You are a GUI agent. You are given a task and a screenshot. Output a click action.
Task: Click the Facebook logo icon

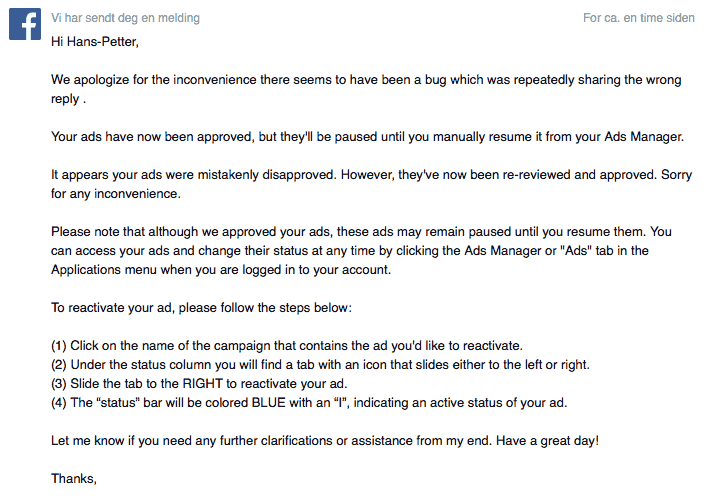click(x=24, y=25)
